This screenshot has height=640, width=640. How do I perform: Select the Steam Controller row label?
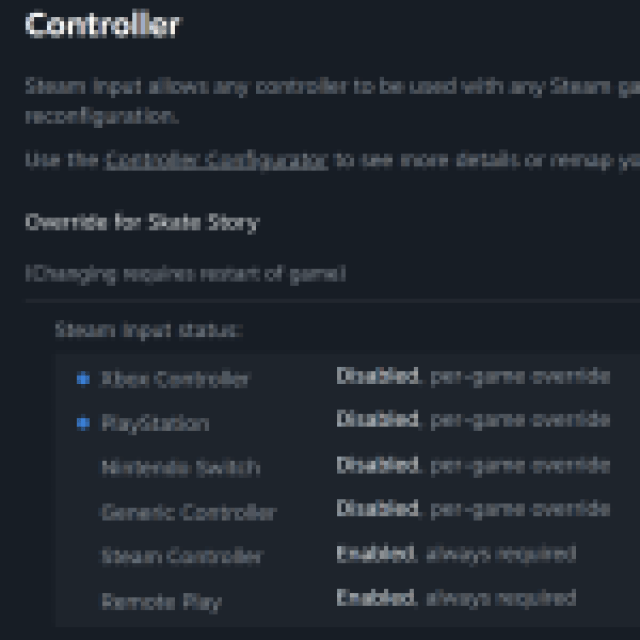pyautogui.click(x=181, y=556)
